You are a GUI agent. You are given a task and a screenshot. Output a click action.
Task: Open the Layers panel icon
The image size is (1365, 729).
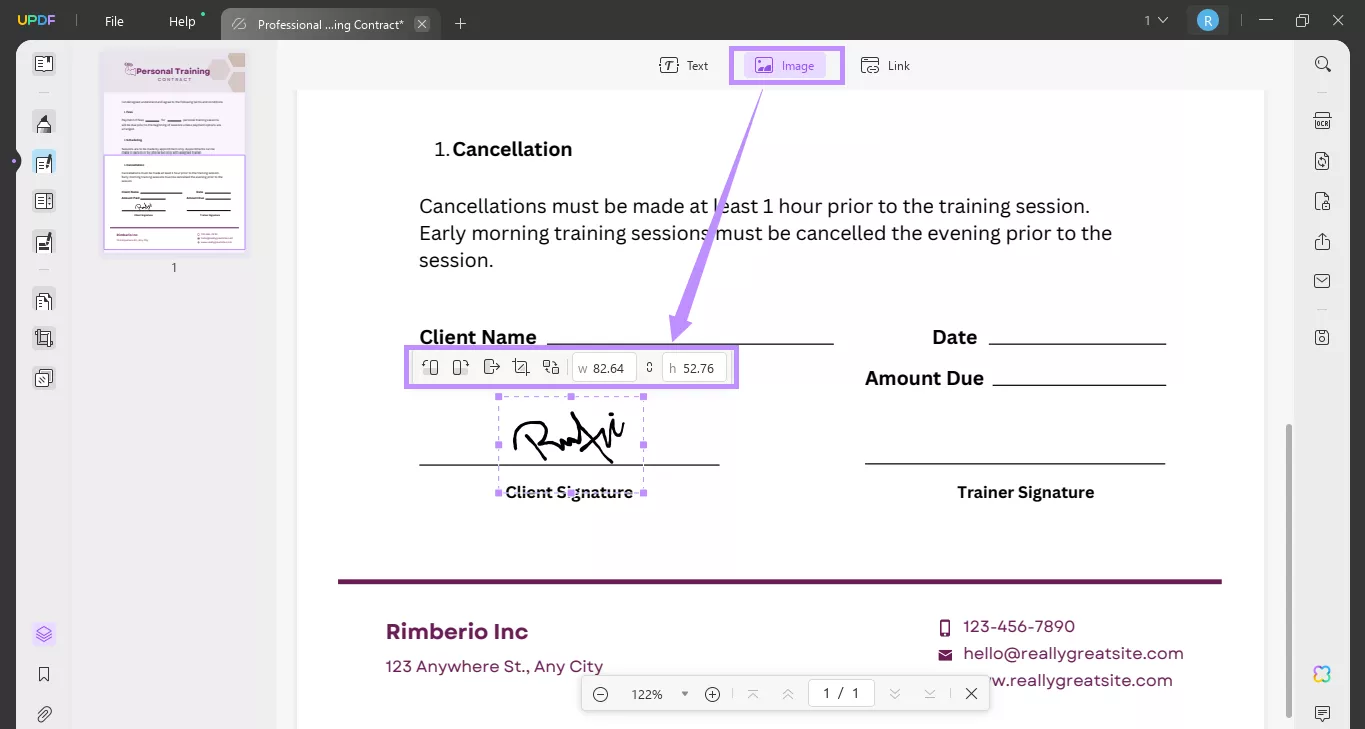(43, 634)
